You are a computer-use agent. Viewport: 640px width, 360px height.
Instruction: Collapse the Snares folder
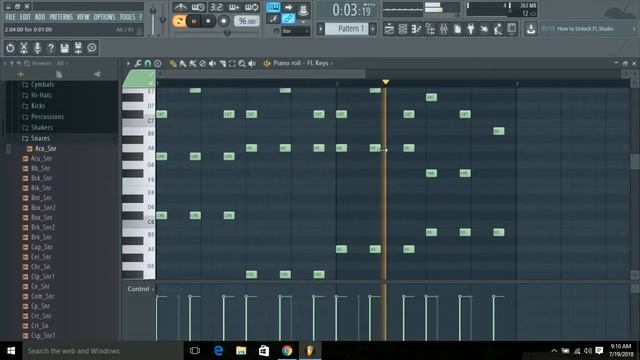[40, 138]
